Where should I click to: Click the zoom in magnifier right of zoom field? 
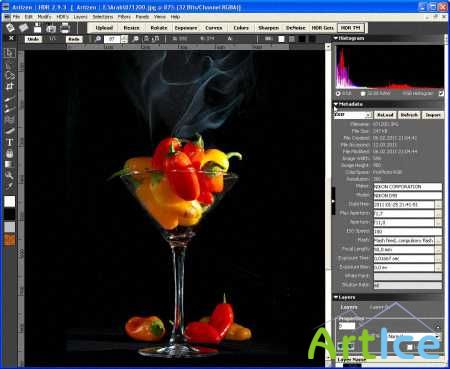[136, 39]
